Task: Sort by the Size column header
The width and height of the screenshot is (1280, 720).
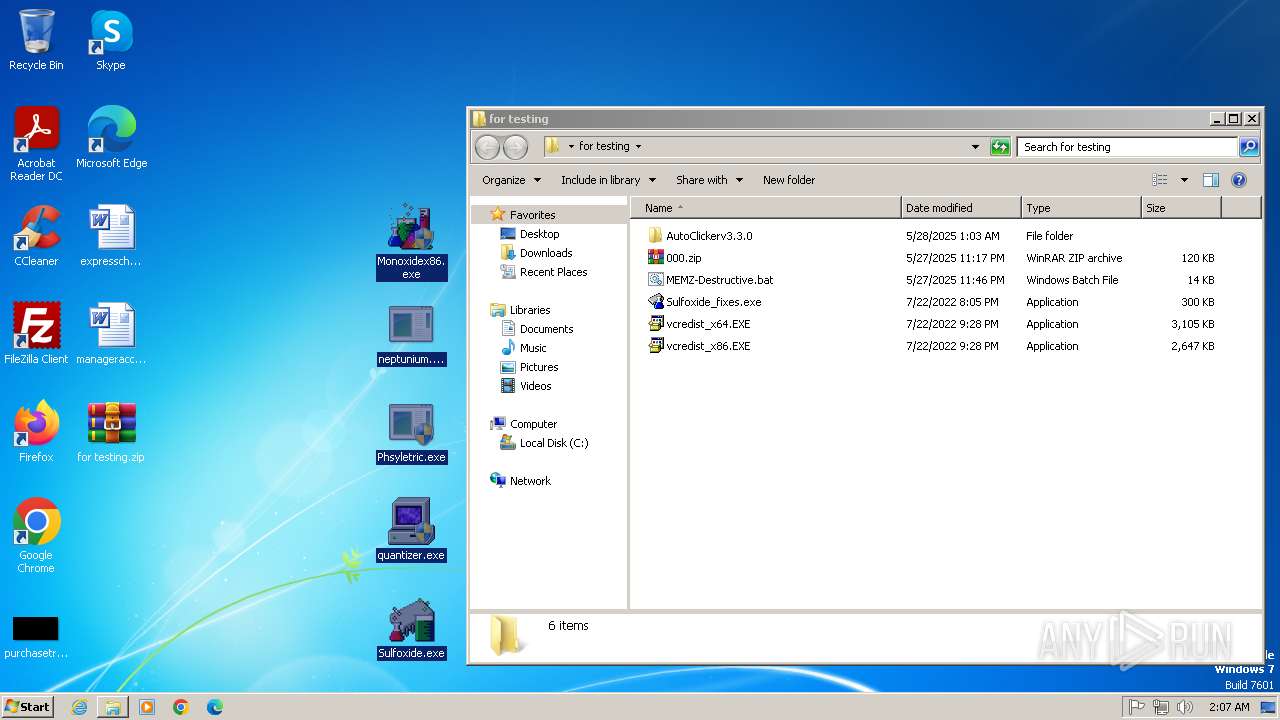Action: pos(1181,208)
